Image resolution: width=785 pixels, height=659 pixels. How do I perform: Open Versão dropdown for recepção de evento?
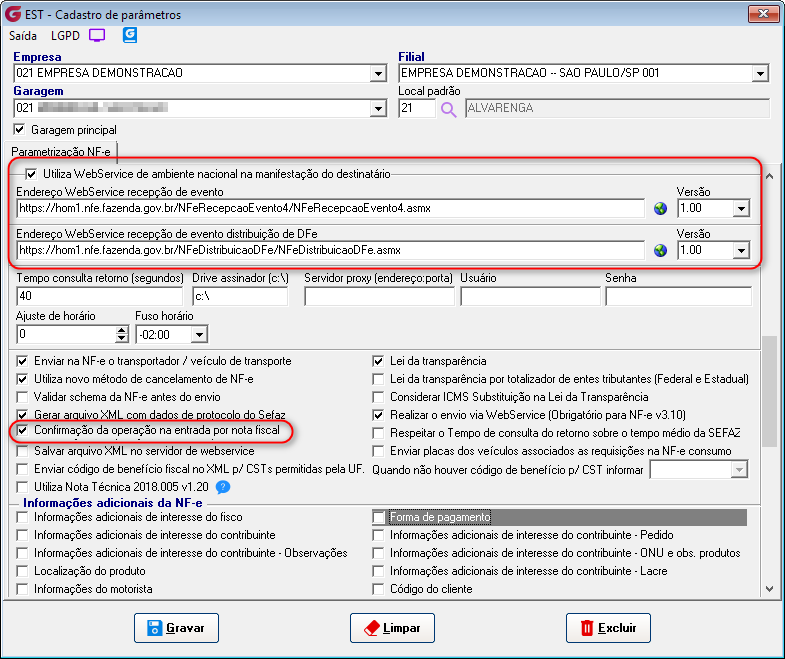pos(741,208)
